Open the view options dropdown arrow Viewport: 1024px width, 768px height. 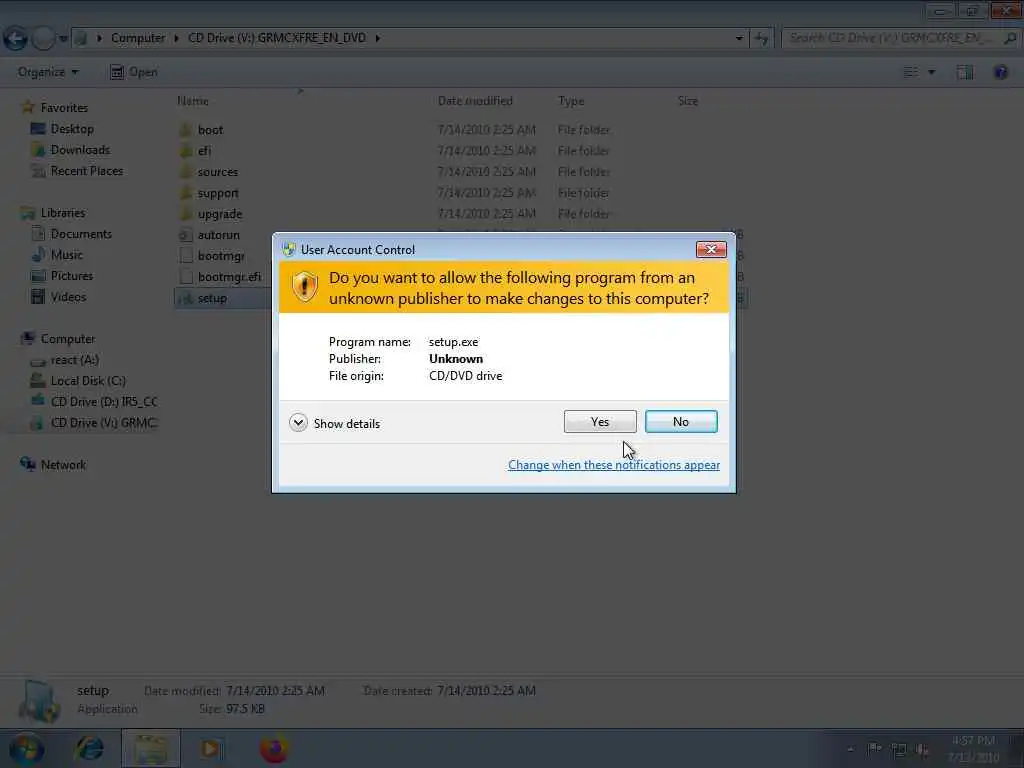point(932,72)
